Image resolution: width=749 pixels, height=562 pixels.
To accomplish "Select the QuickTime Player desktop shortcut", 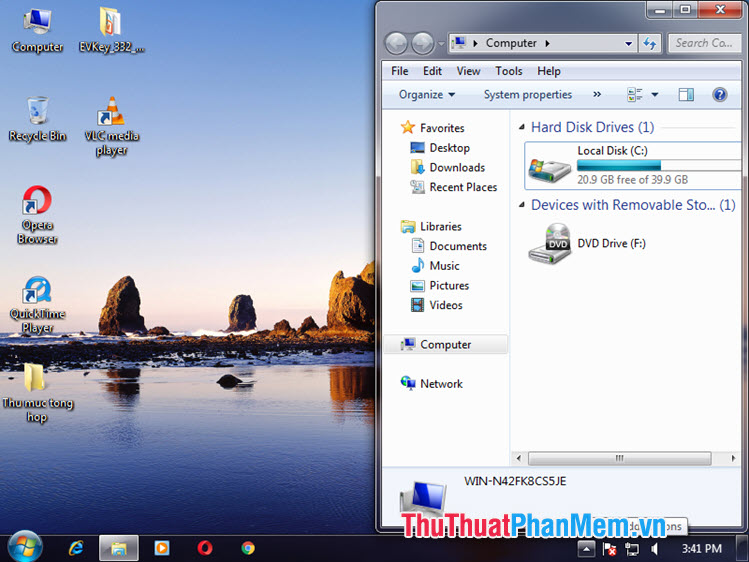I will point(37,305).
